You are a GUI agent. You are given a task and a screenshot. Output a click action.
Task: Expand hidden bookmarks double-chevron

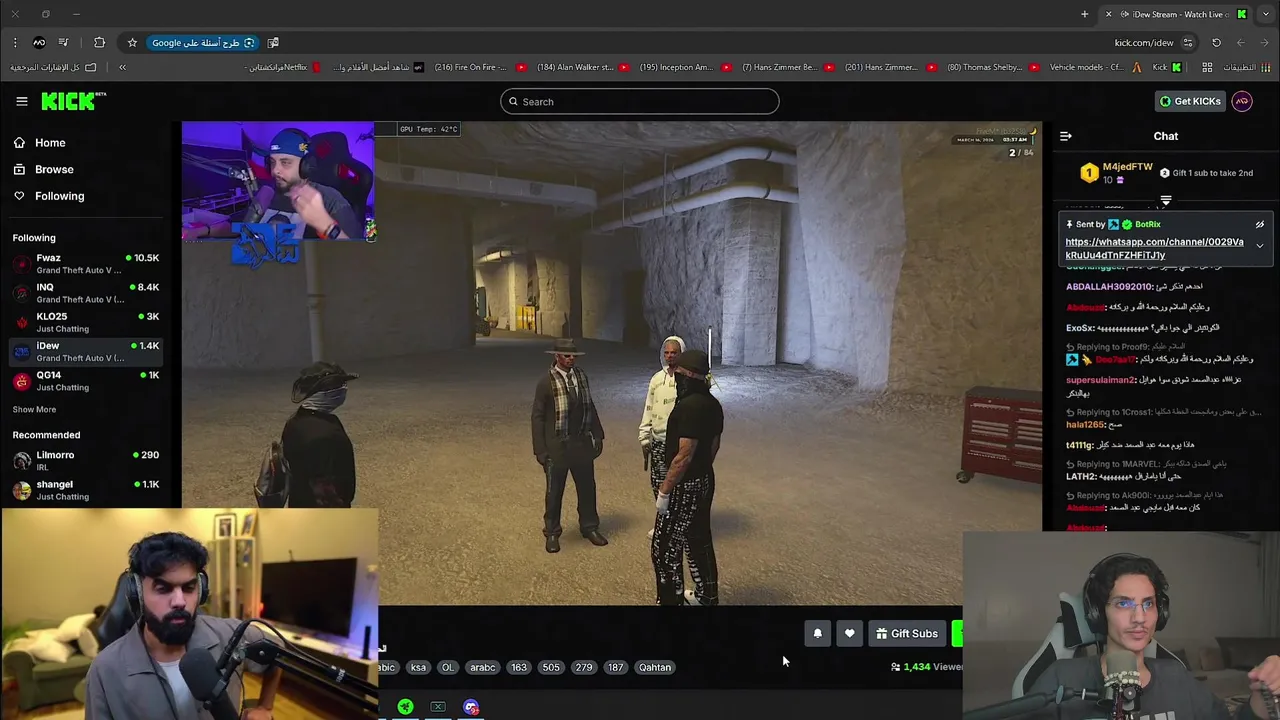[x=122, y=67]
